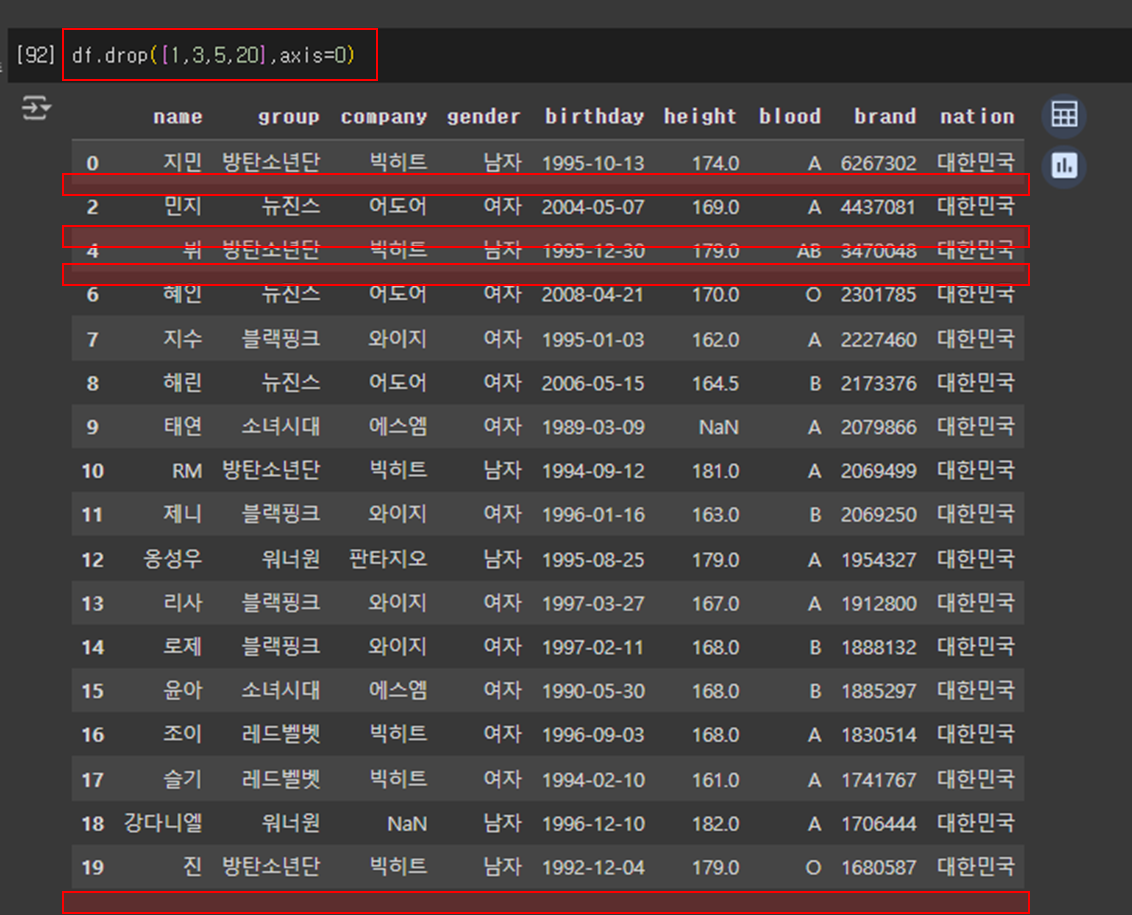Click the group cell 워너원 in row 12
The height and width of the screenshot is (915, 1132).
tap(291, 559)
